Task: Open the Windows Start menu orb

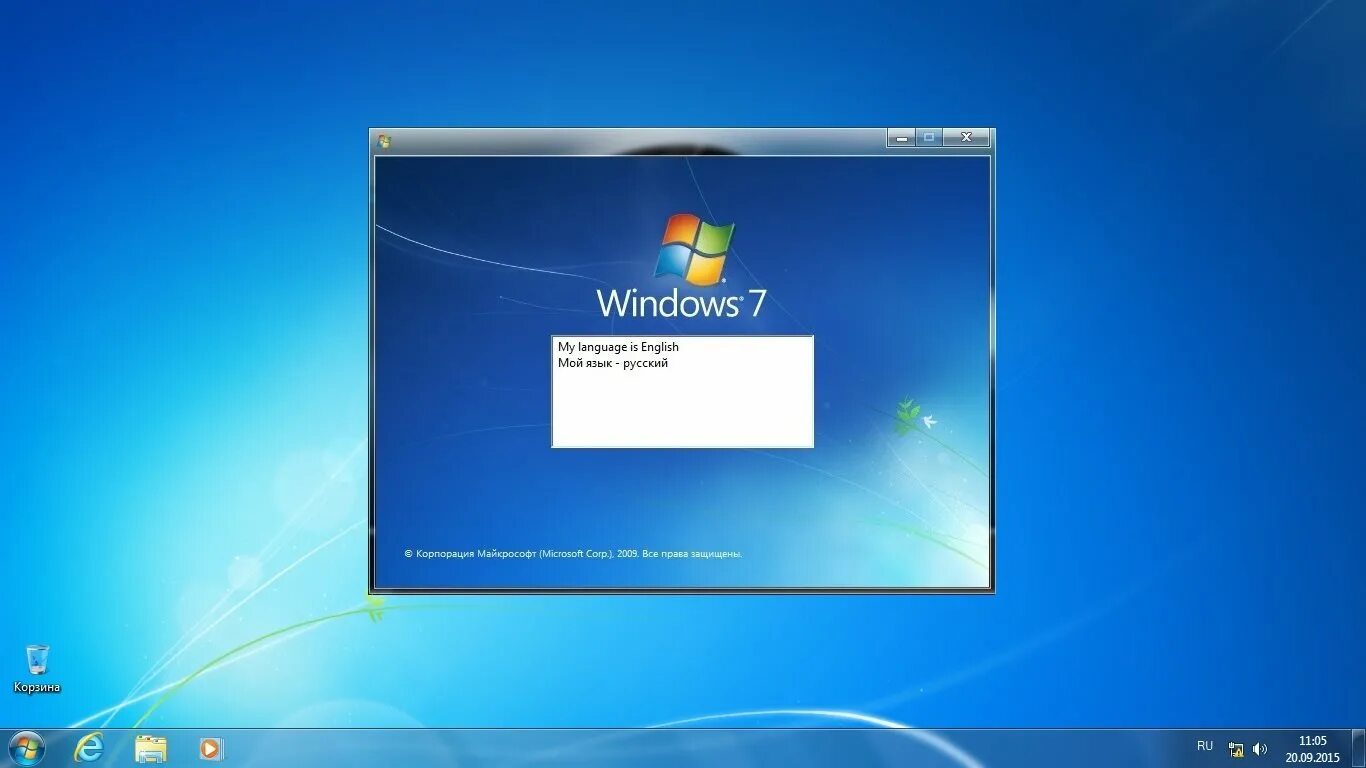Action: coord(26,748)
